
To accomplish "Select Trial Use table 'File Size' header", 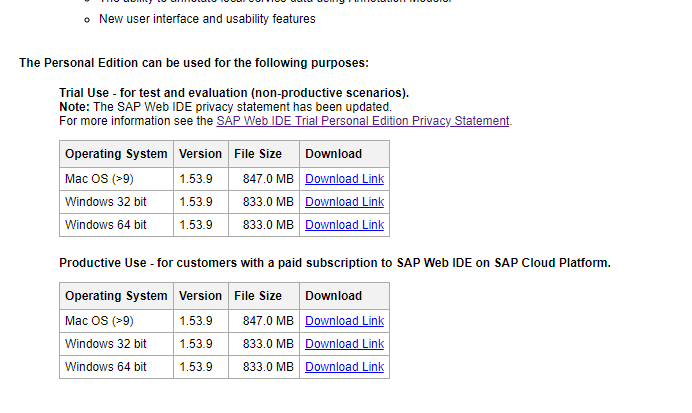I will 263,154.
